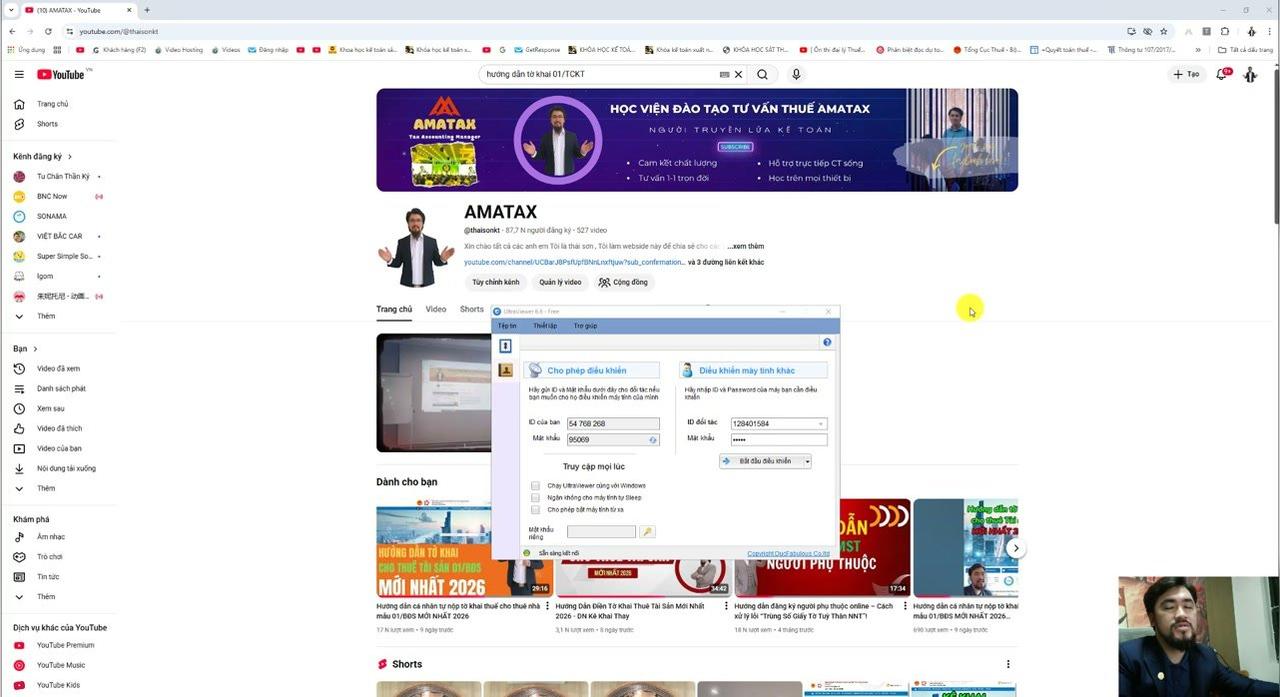Image resolution: width=1280 pixels, height=697 pixels.
Task: Start voice search with microphone icon
Action: 796,74
